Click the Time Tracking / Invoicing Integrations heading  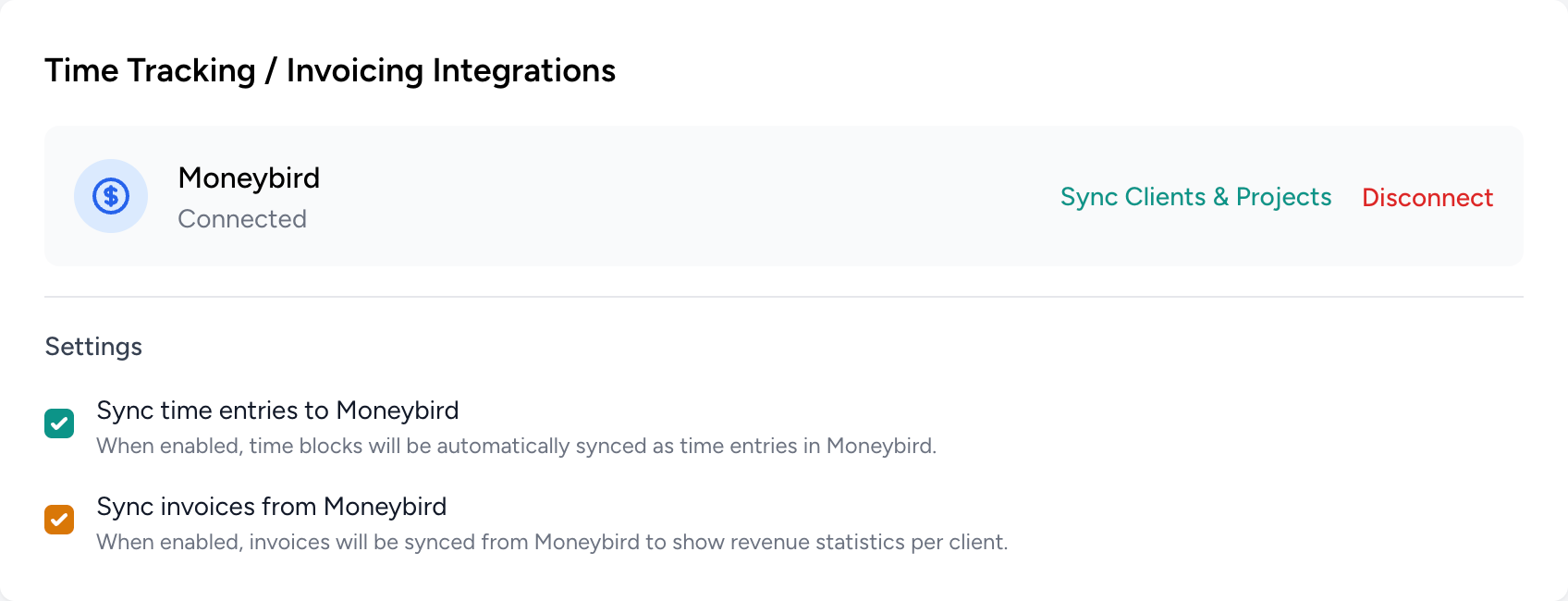(x=330, y=70)
